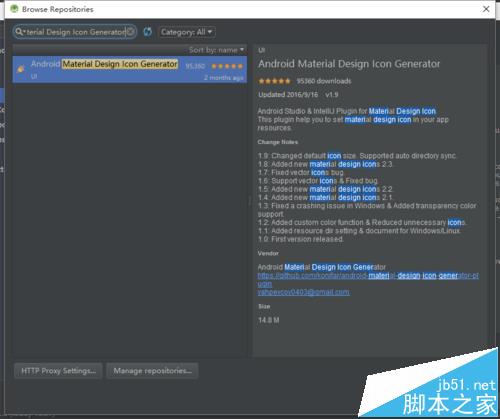Open the Category: All dropdown
500x419 pixels.
187,32
